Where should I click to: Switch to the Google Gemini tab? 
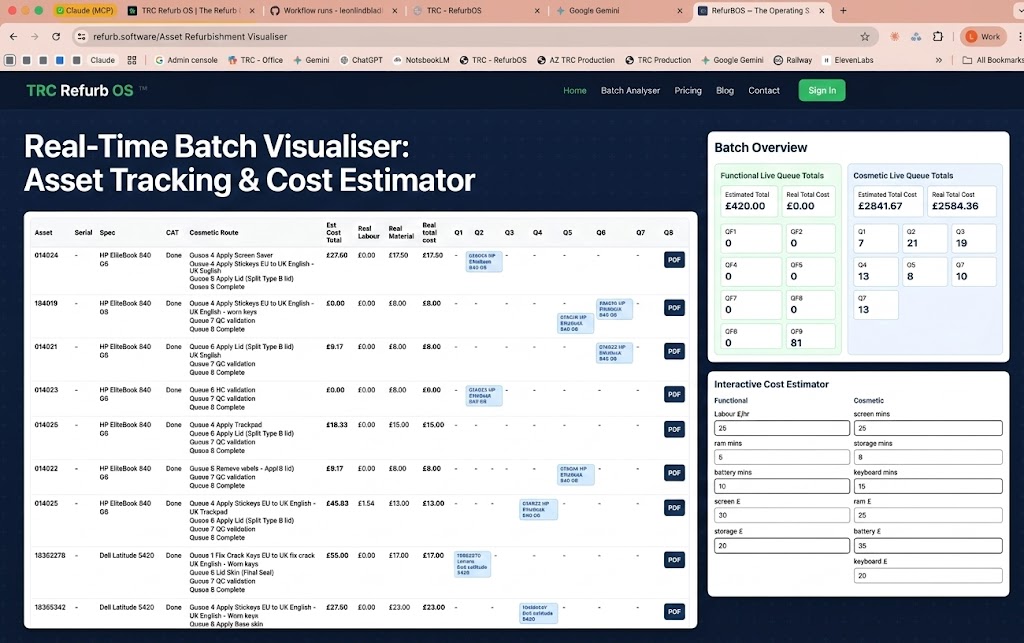[615, 10]
